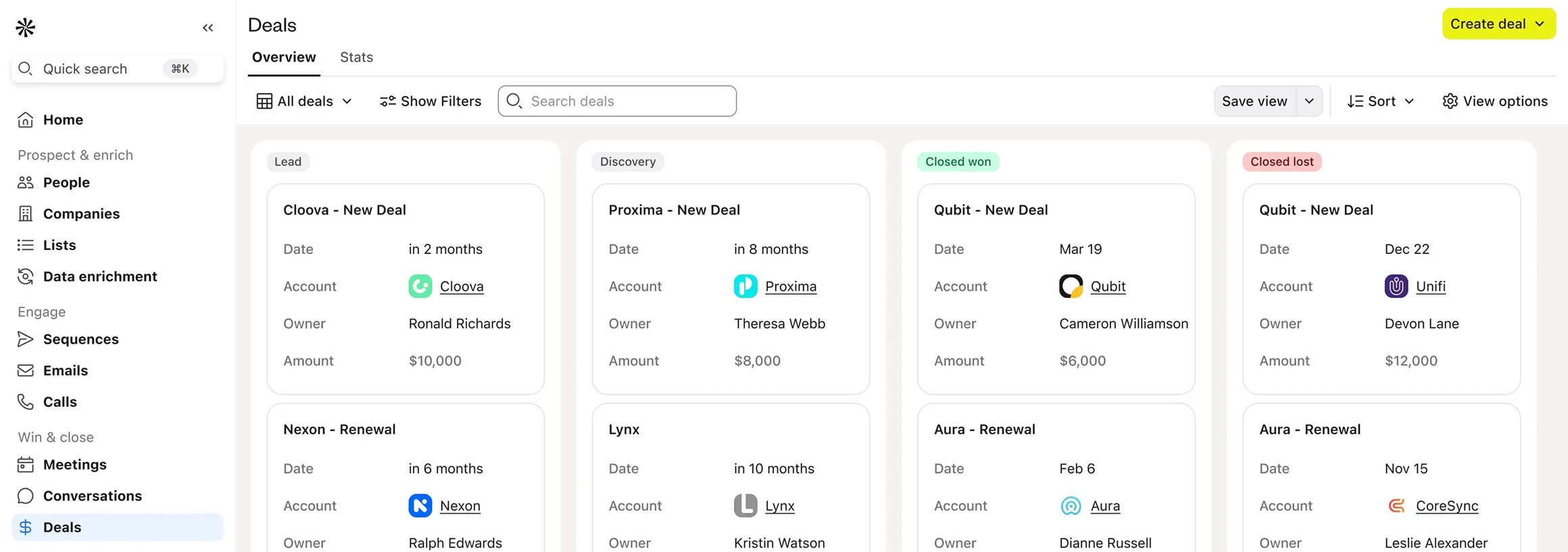This screenshot has height=552, width=1568.
Task: Click the Dec 22 date value
Action: pyautogui.click(x=1407, y=249)
